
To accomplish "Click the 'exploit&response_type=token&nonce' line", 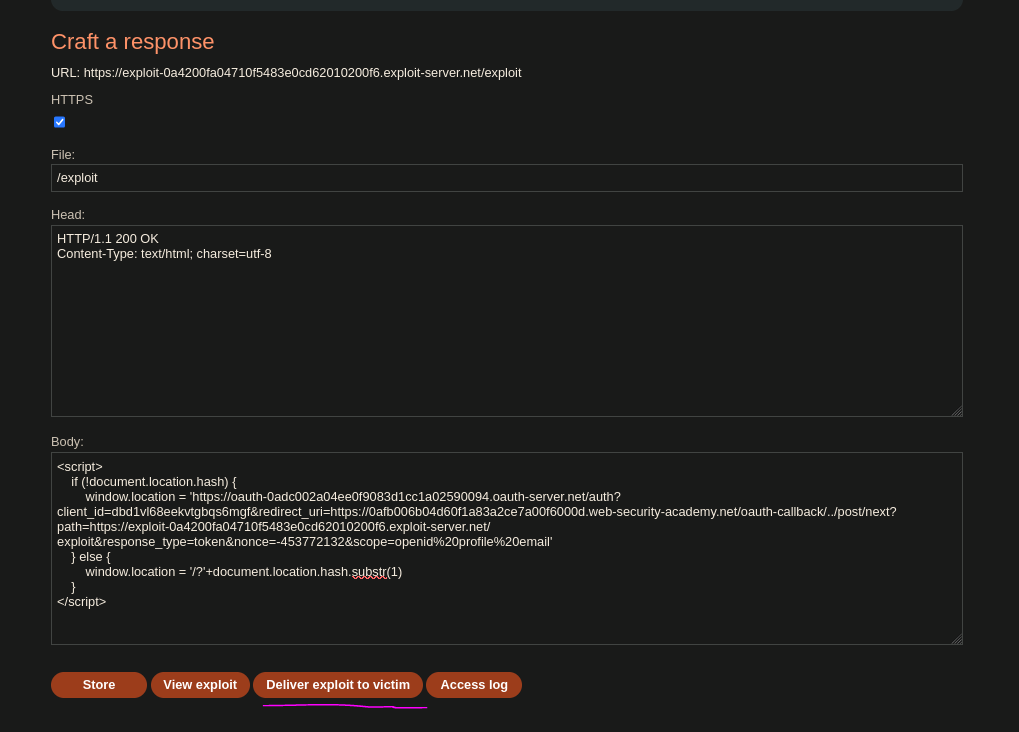I will (305, 542).
